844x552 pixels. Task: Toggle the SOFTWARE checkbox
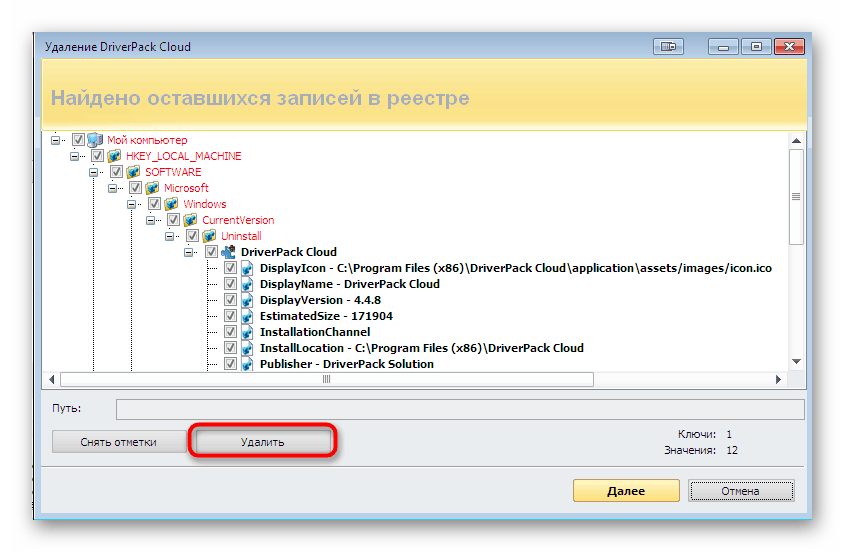pyautogui.click(x=116, y=172)
